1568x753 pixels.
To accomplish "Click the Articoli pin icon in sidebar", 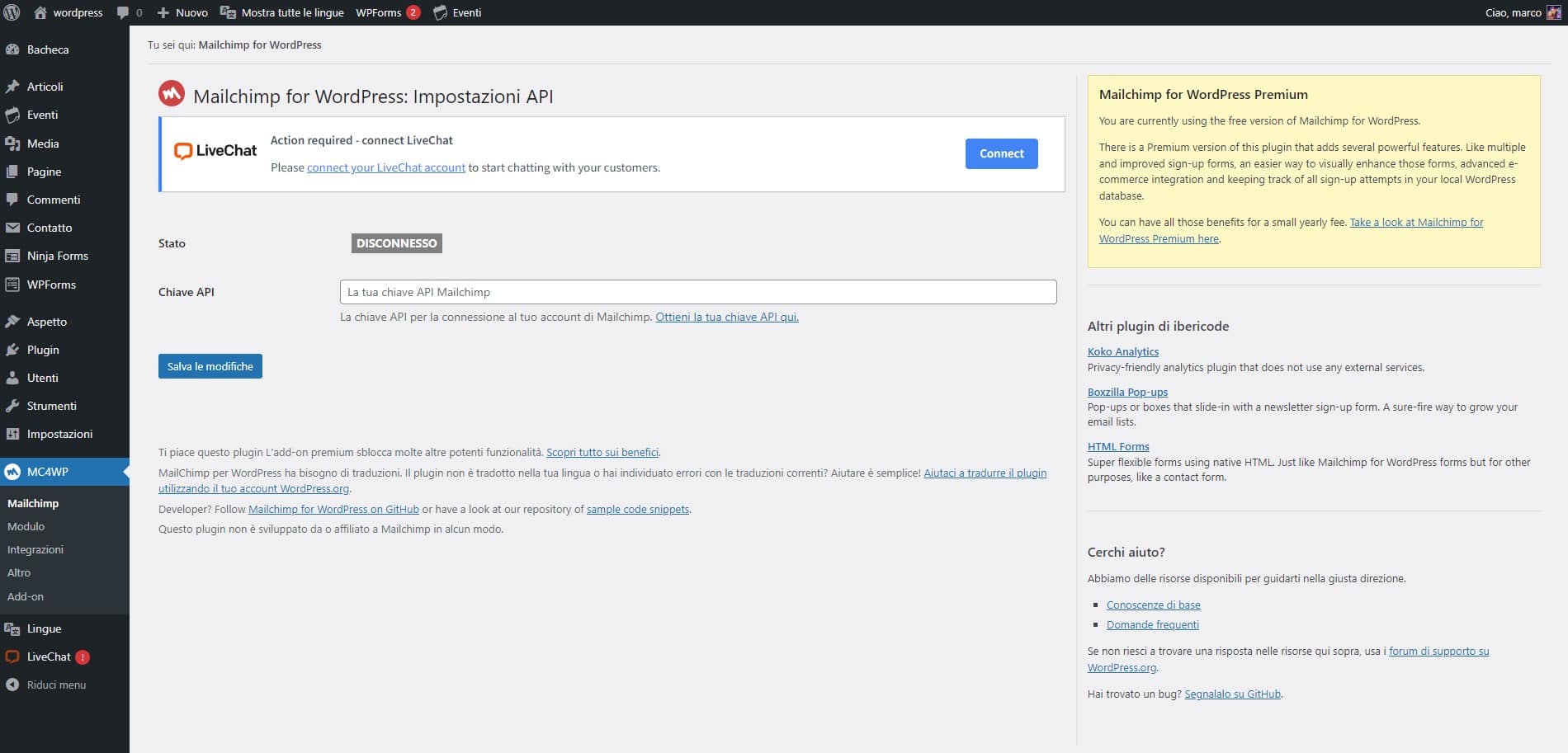I will tap(12, 87).
